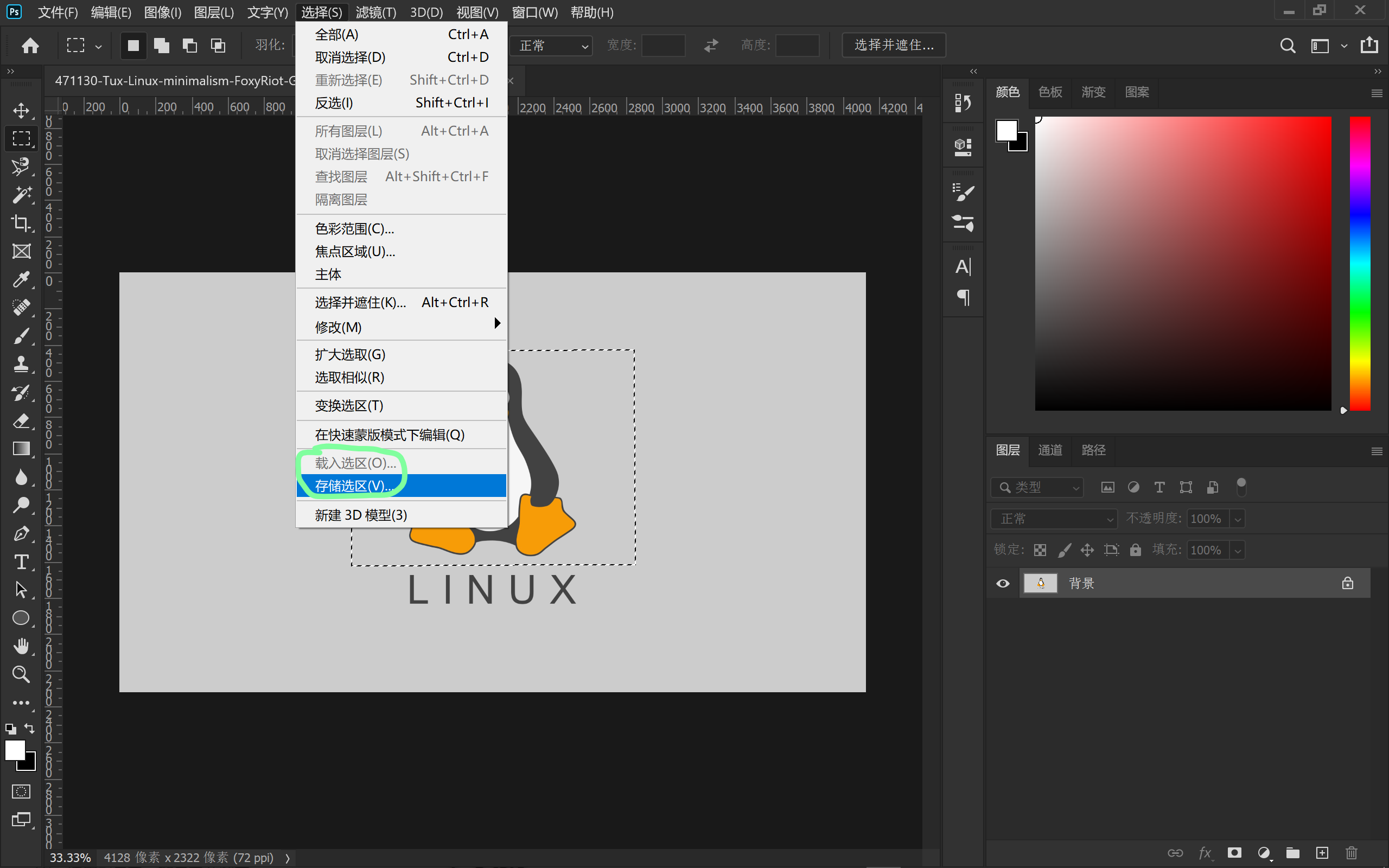Click the foreground color swatch in Color panel
This screenshot has height=868, width=1389.
click(x=1006, y=130)
